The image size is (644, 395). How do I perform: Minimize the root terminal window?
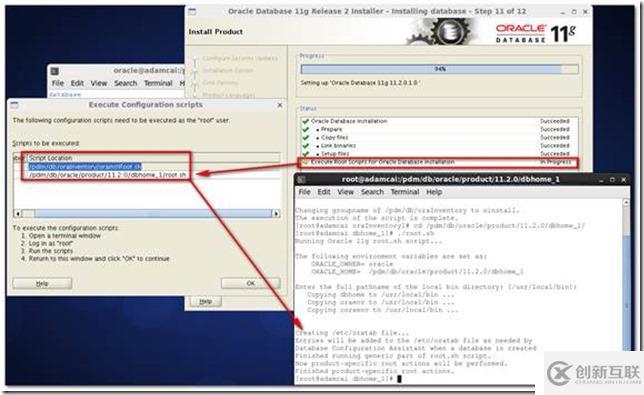(601, 180)
